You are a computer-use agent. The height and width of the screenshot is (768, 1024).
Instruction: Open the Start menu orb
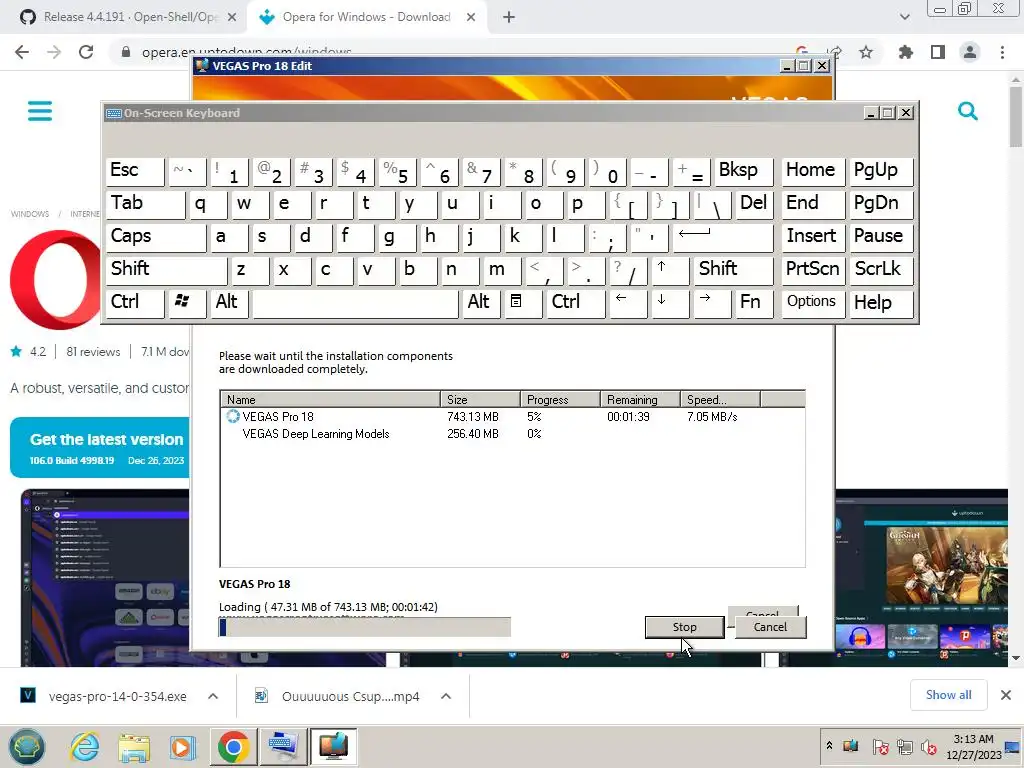[27, 746]
